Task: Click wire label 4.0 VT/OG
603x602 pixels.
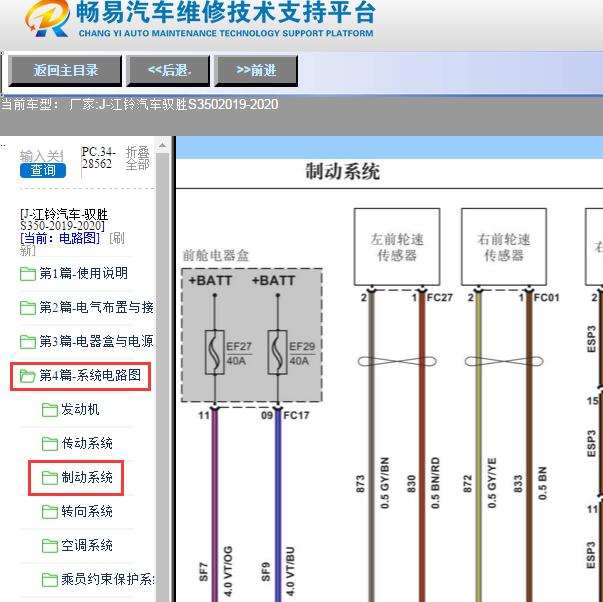Action: 228,571
